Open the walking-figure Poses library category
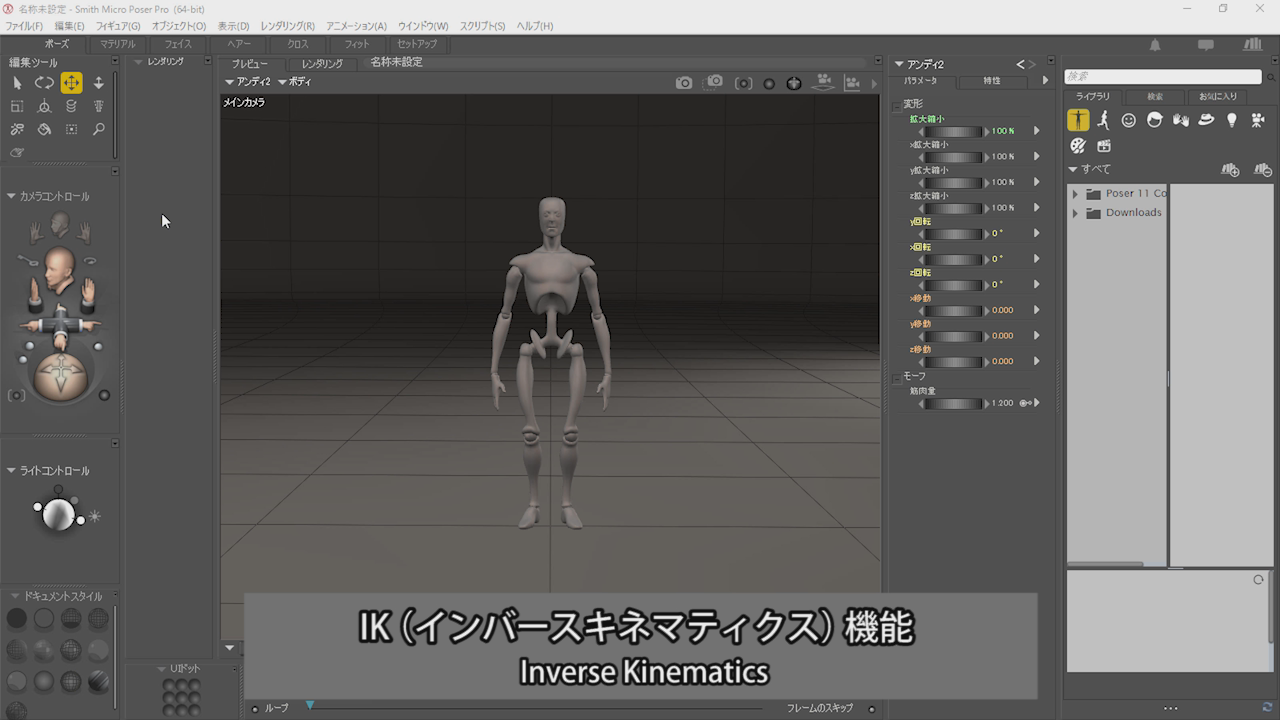 [1103, 120]
